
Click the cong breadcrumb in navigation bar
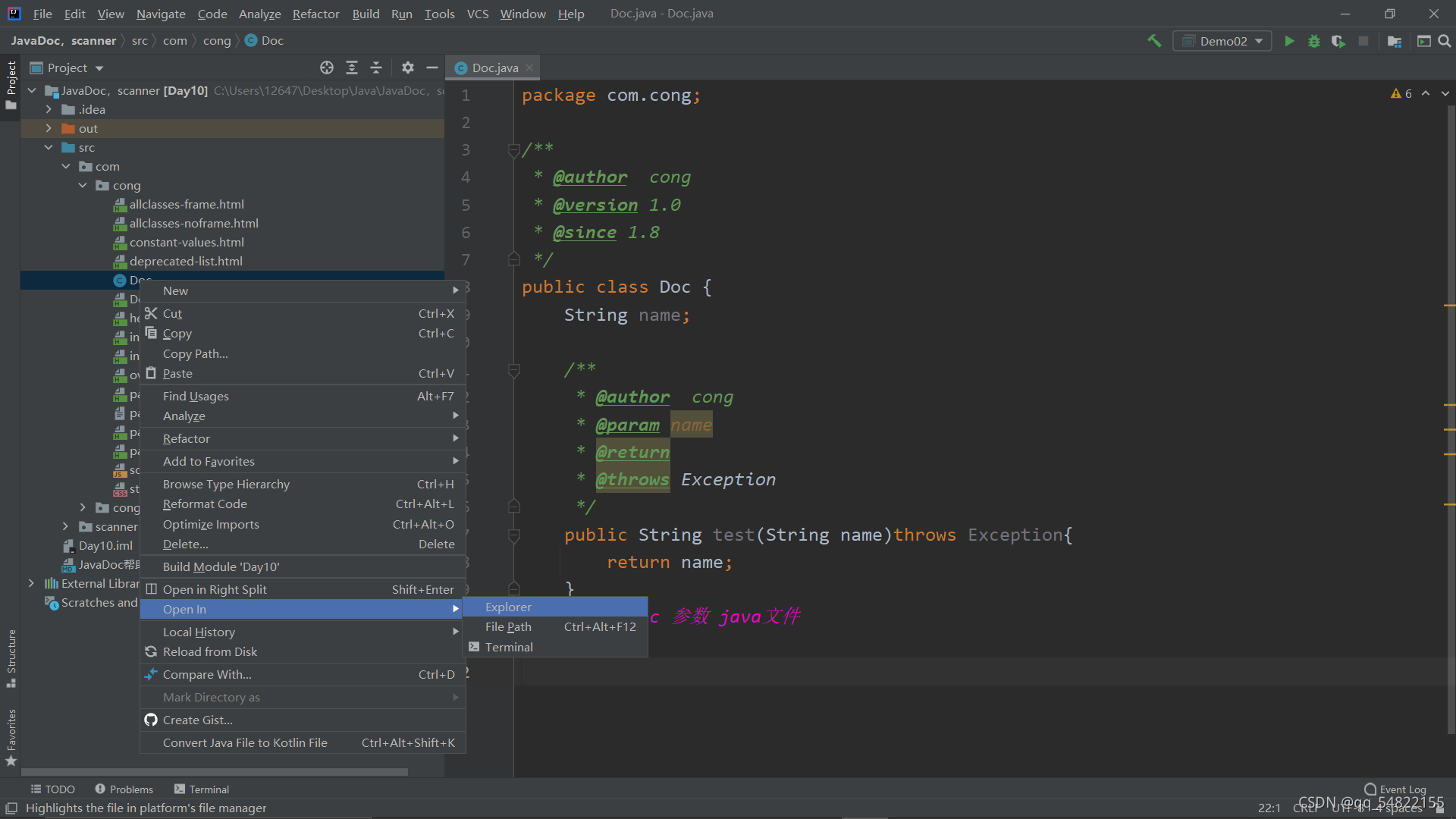pyautogui.click(x=217, y=41)
